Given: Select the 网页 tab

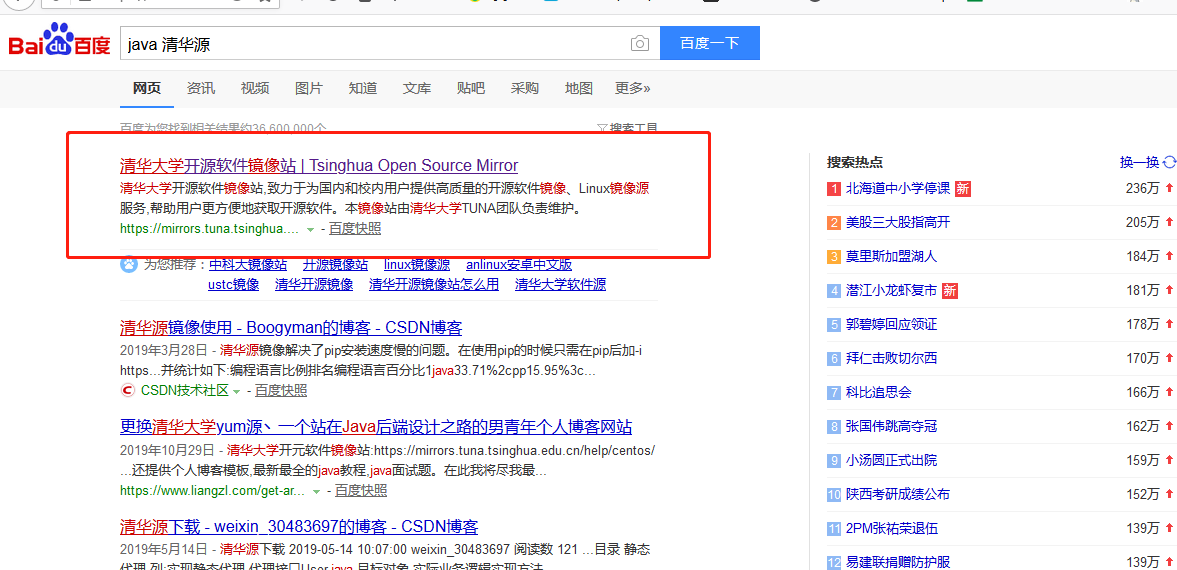Looking at the screenshot, I should coord(147,89).
